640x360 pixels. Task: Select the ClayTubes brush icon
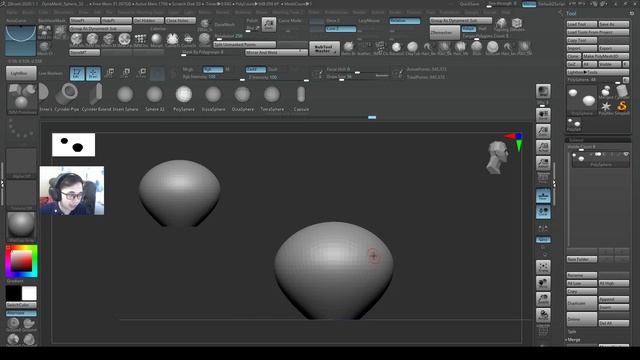(x=412, y=47)
